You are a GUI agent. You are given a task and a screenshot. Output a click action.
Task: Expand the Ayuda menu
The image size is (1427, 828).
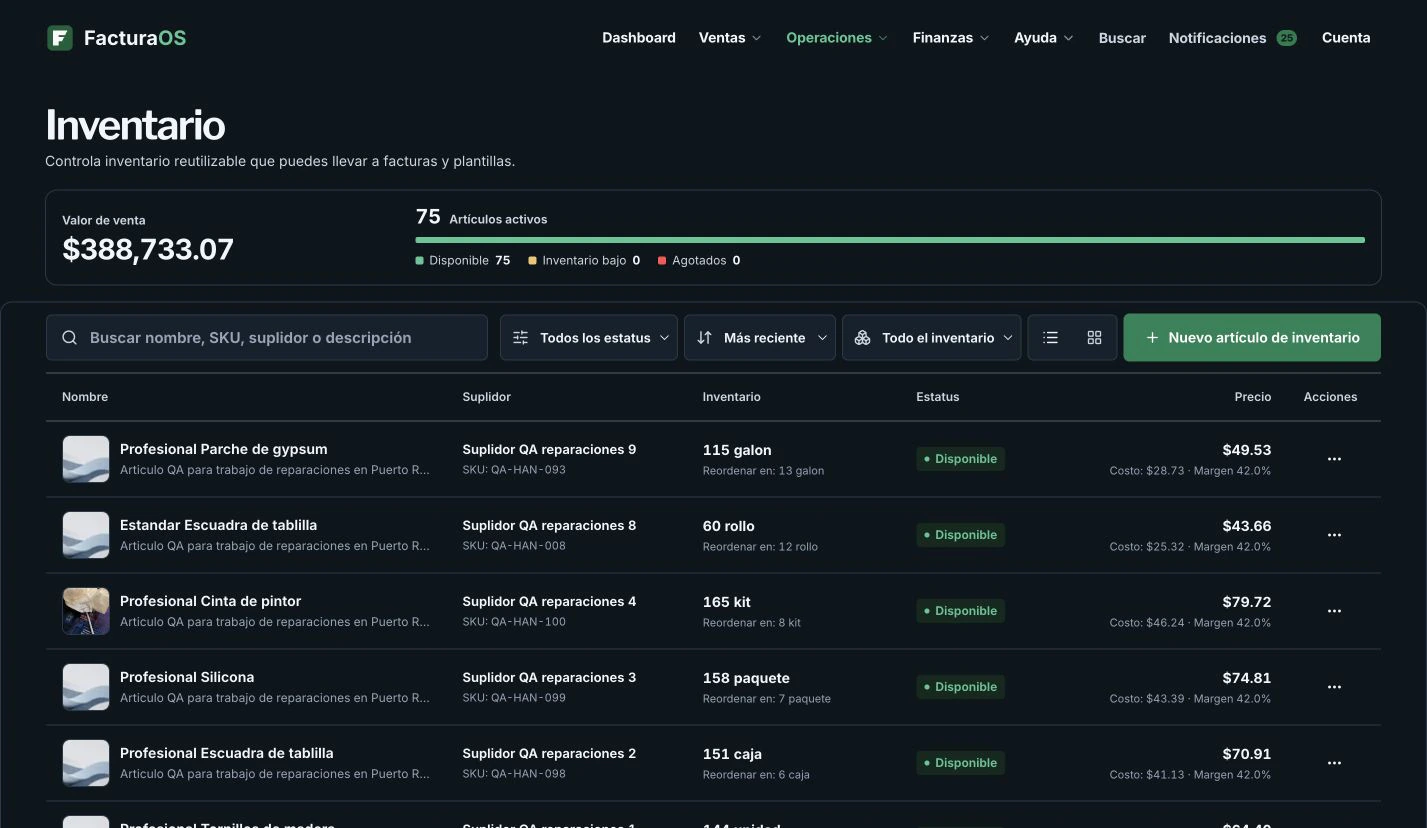click(1044, 38)
